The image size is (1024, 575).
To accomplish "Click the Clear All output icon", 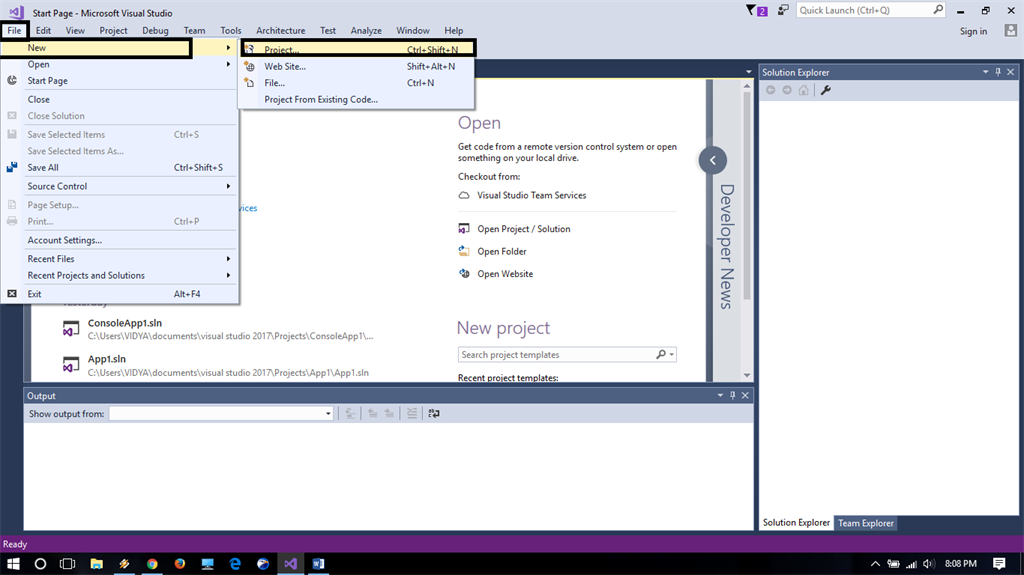I will pyautogui.click(x=411, y=413).
